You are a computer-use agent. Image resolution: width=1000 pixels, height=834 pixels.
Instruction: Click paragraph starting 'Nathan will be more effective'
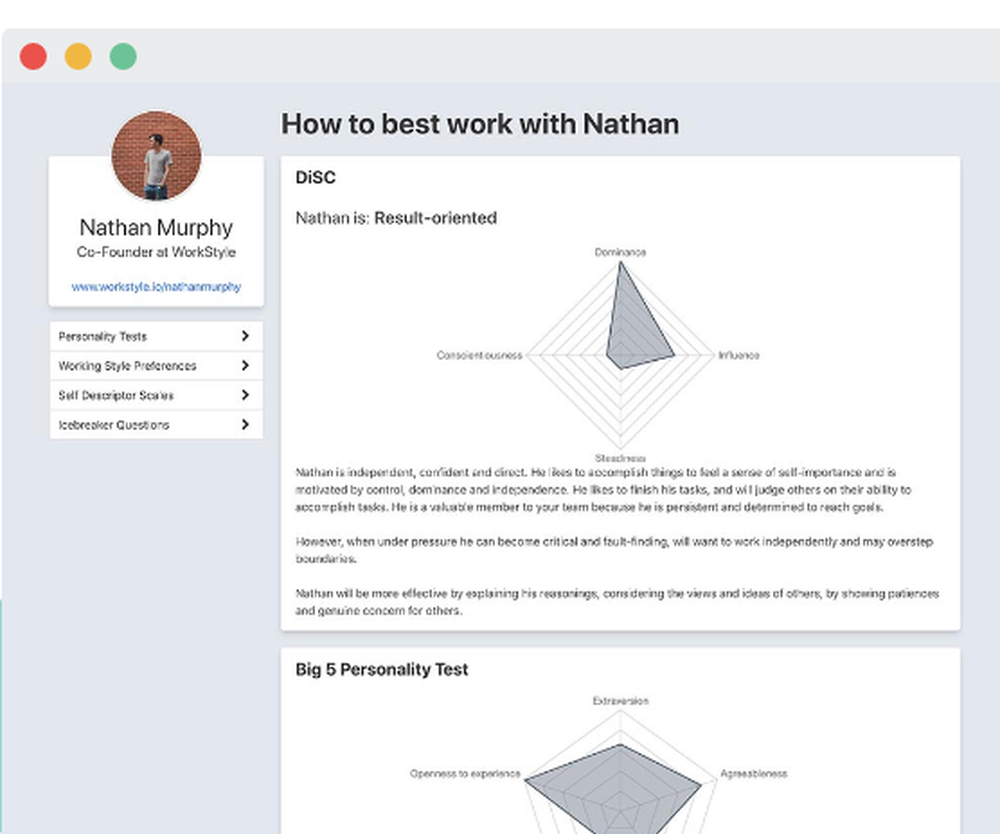coord(617,602)
